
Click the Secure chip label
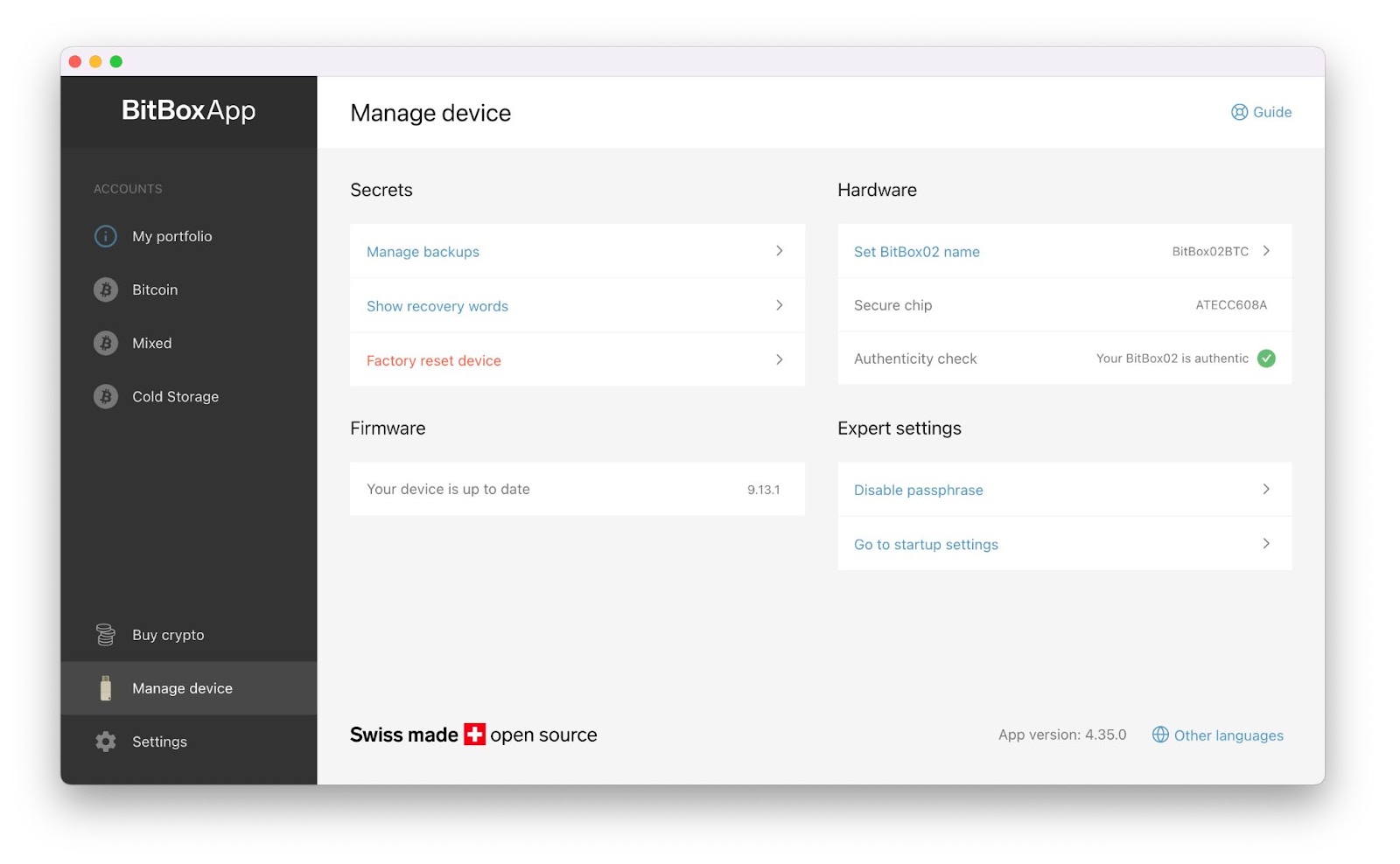[x=892, y=305]
